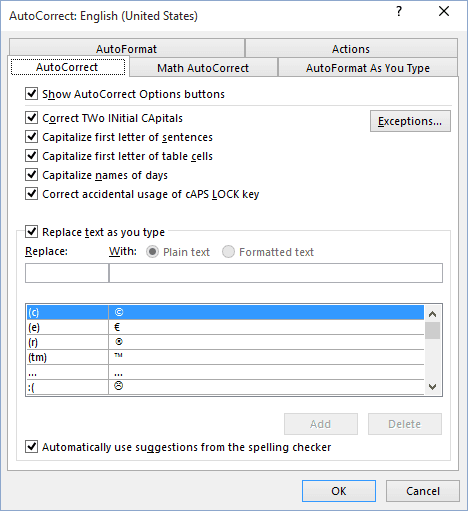Click the list scroll up arrow

(433, 314)
